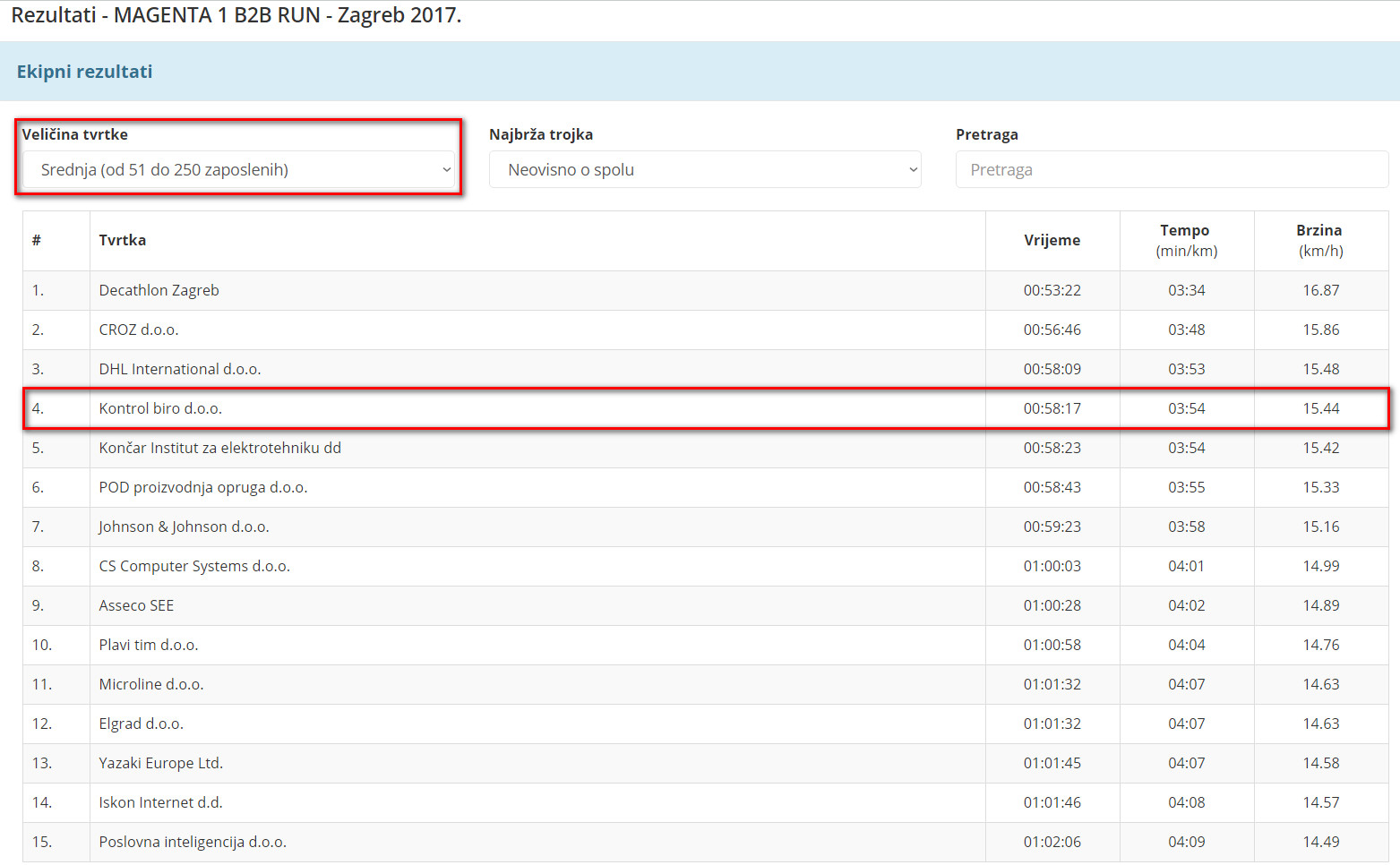Click Decathlon Zagreb's tempo 03:34
The image size is (1400, 865).
coord(1187,290)
